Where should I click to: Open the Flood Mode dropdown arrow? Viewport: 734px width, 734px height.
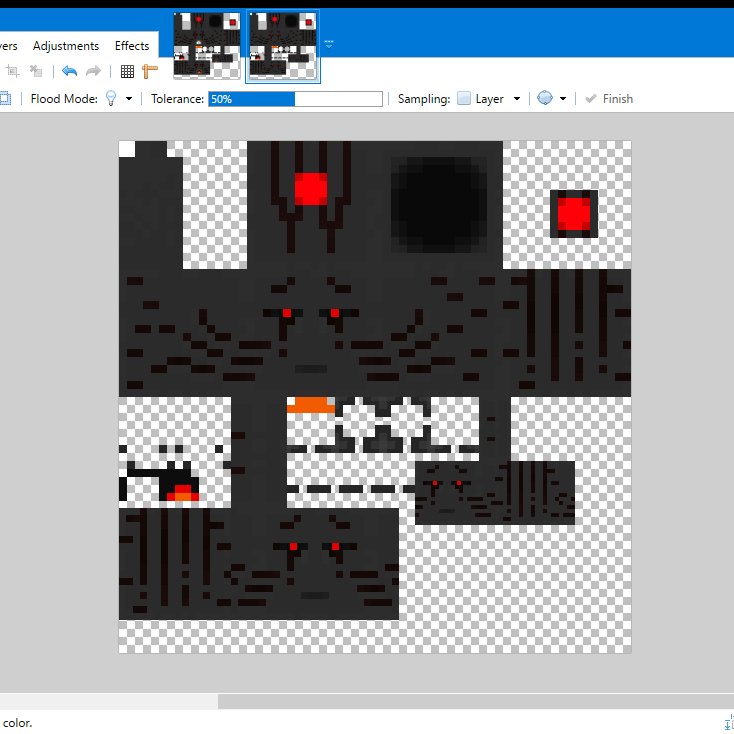pos(129,99)
